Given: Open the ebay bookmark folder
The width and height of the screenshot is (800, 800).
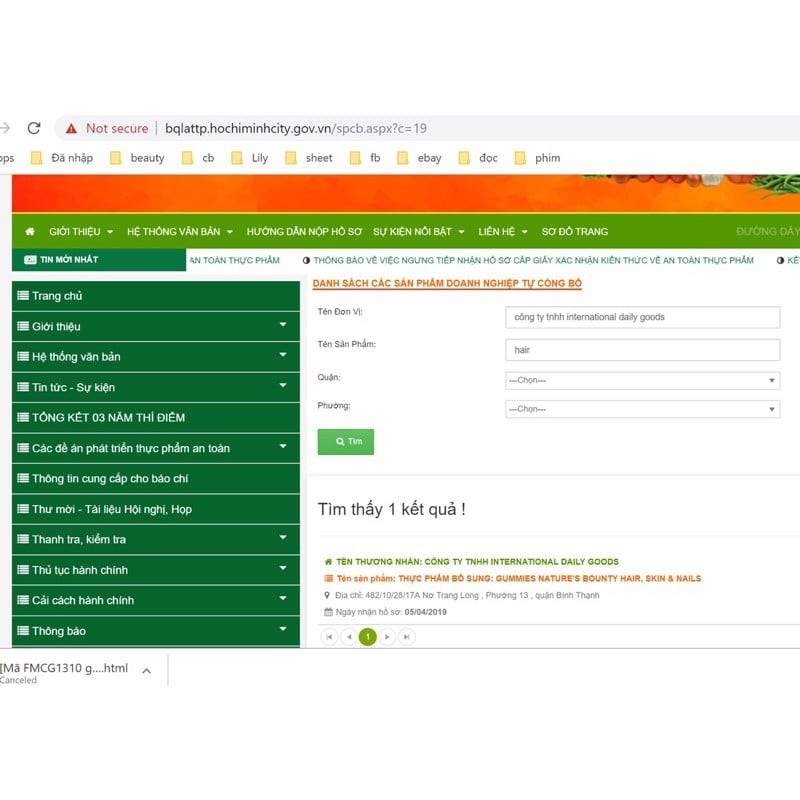Looking at the screenshot, I should click(419, 158).
